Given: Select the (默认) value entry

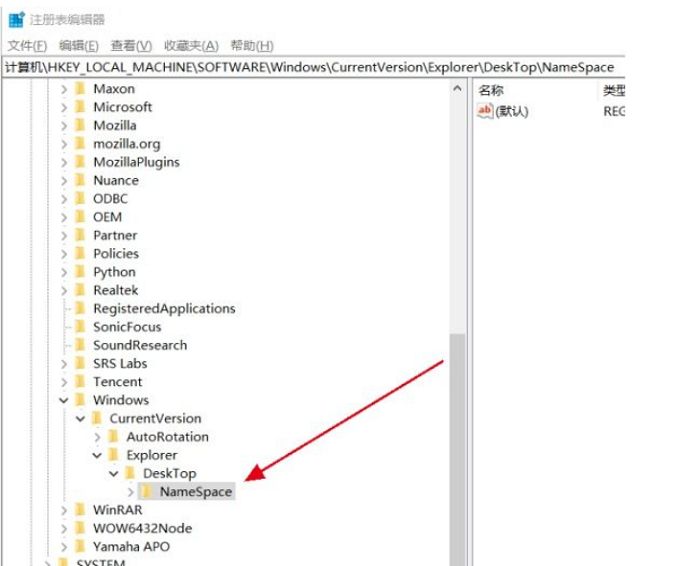Looking at the screenshot, I should click(512, 111).
